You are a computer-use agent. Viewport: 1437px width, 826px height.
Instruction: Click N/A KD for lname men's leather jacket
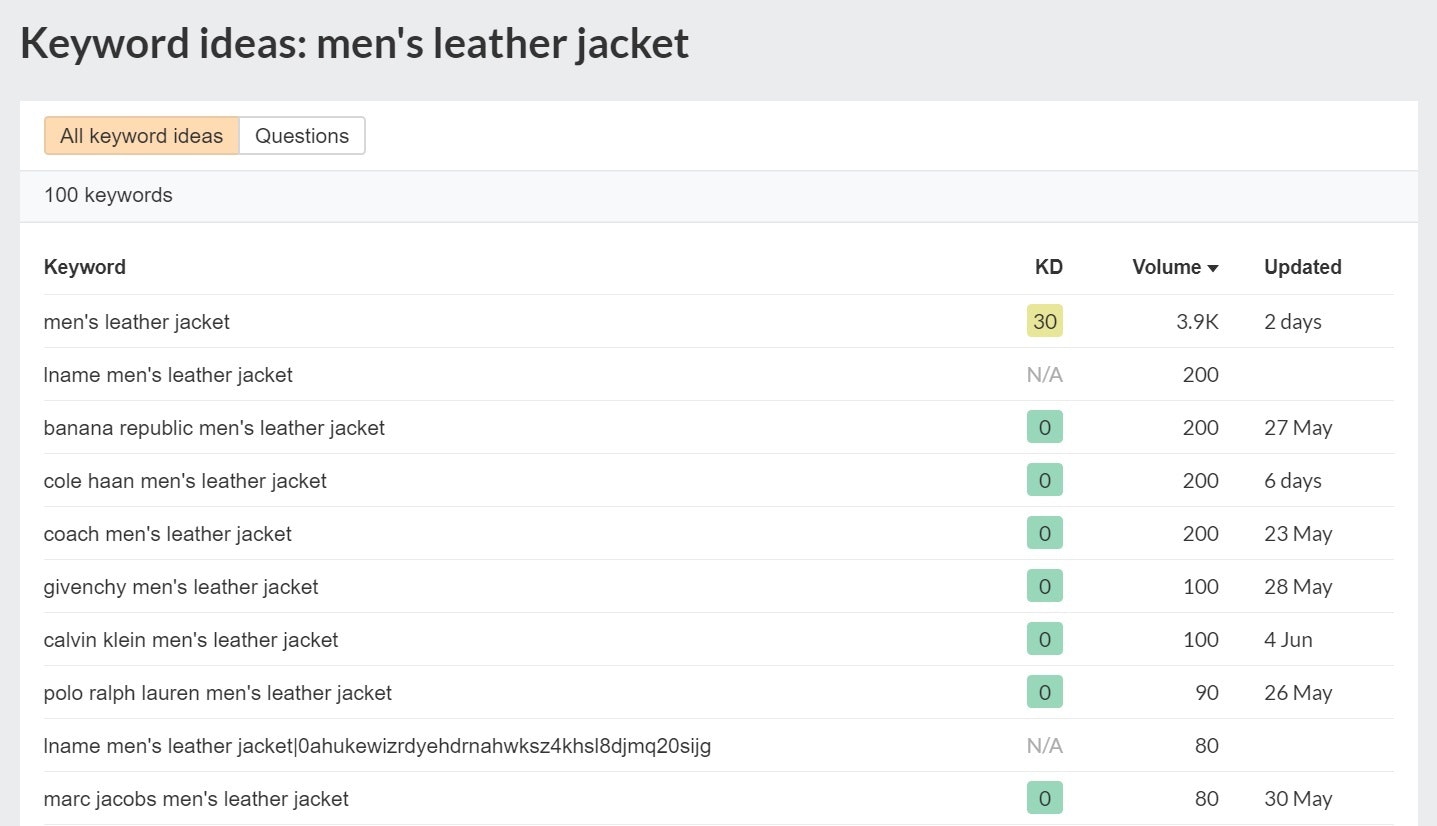[1044, 375]
